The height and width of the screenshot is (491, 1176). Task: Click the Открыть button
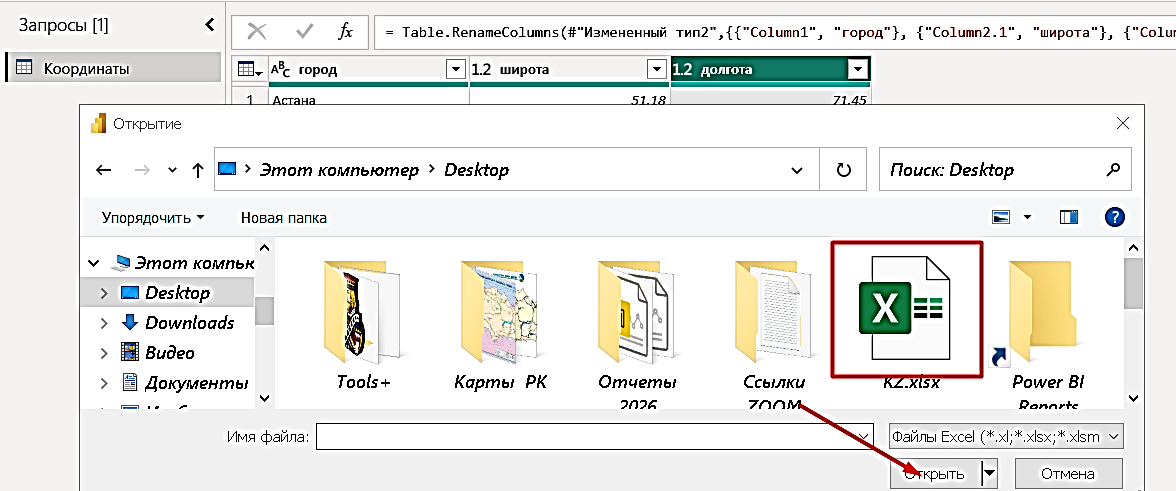pyautogui.click(x=934, y=474)
